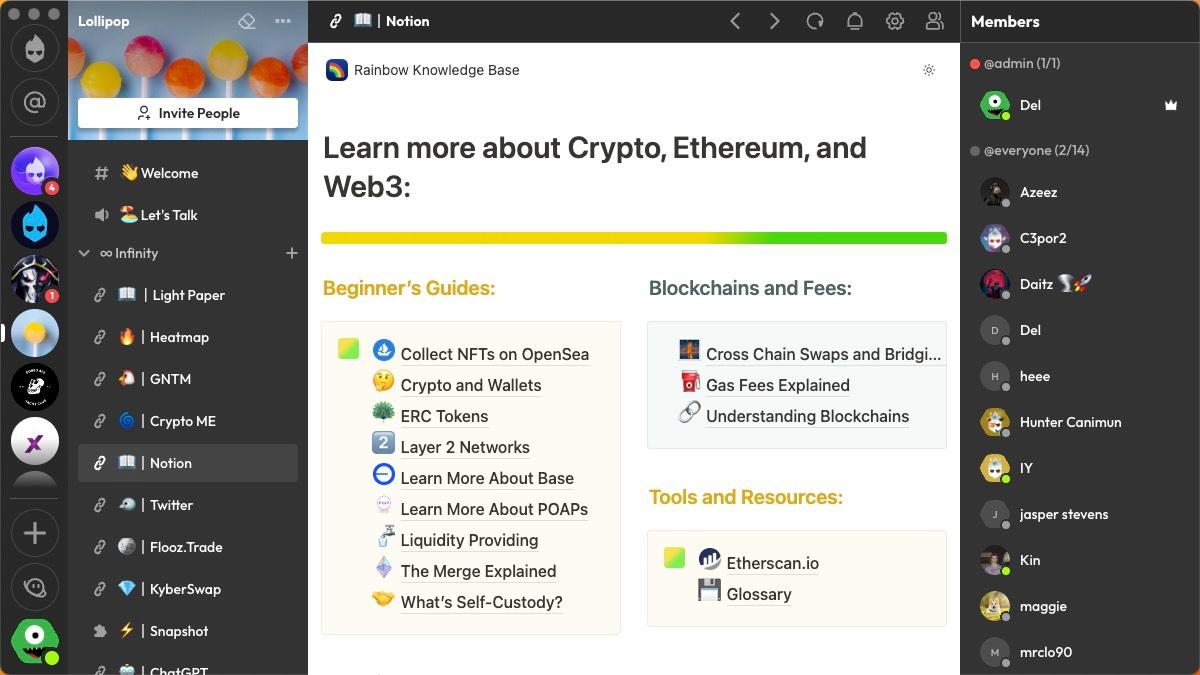Open the @ mentions inbox
Screen dimensions: 1200x675
click(x=35, y=102)
